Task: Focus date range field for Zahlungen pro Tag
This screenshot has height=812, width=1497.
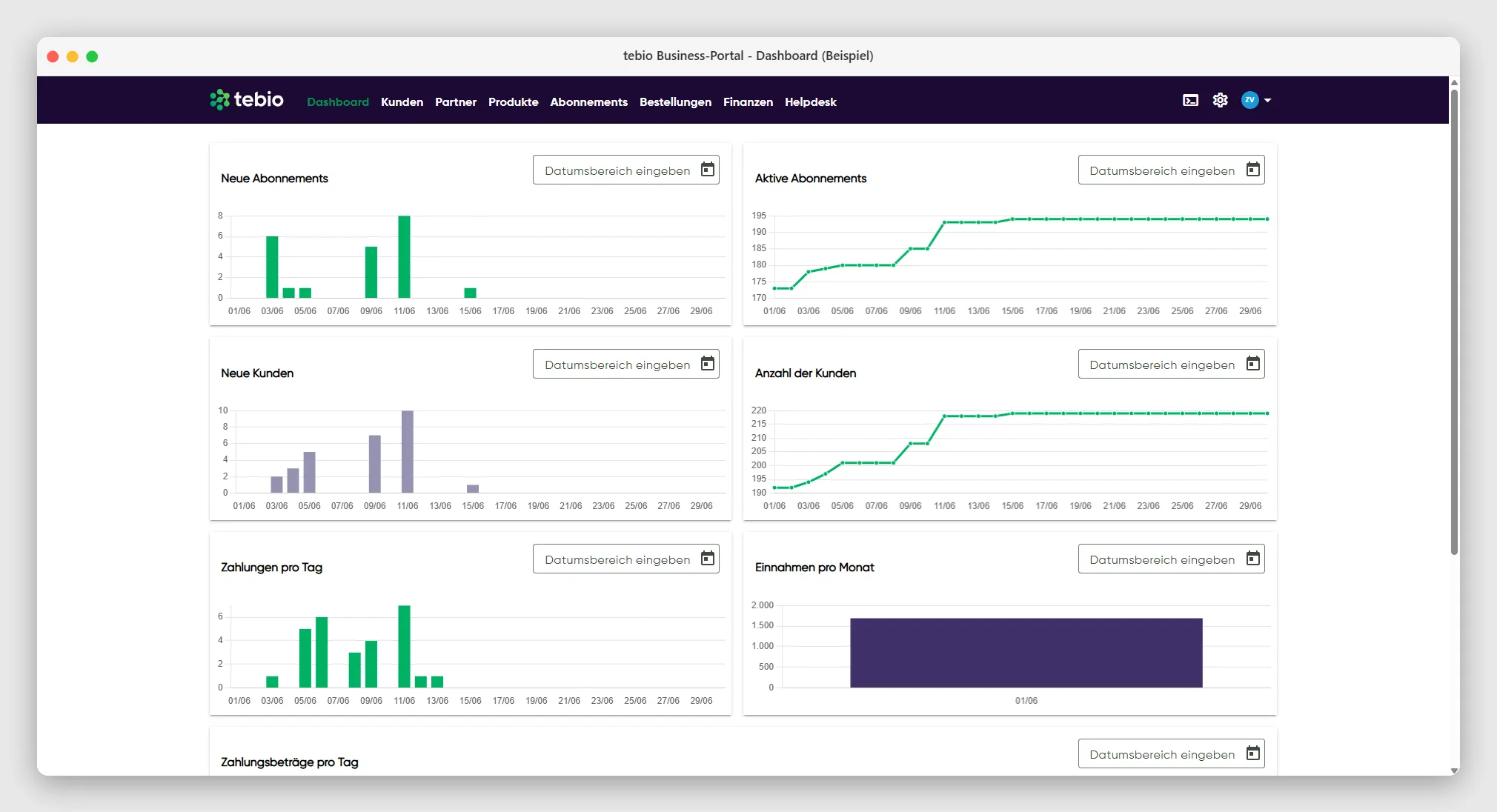Action: click(625, 559)
